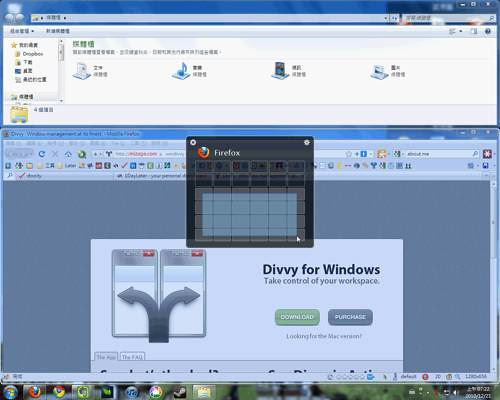Bookmark this page with the star icon
This screenshot has height=400, width=500.
(349, 154)
